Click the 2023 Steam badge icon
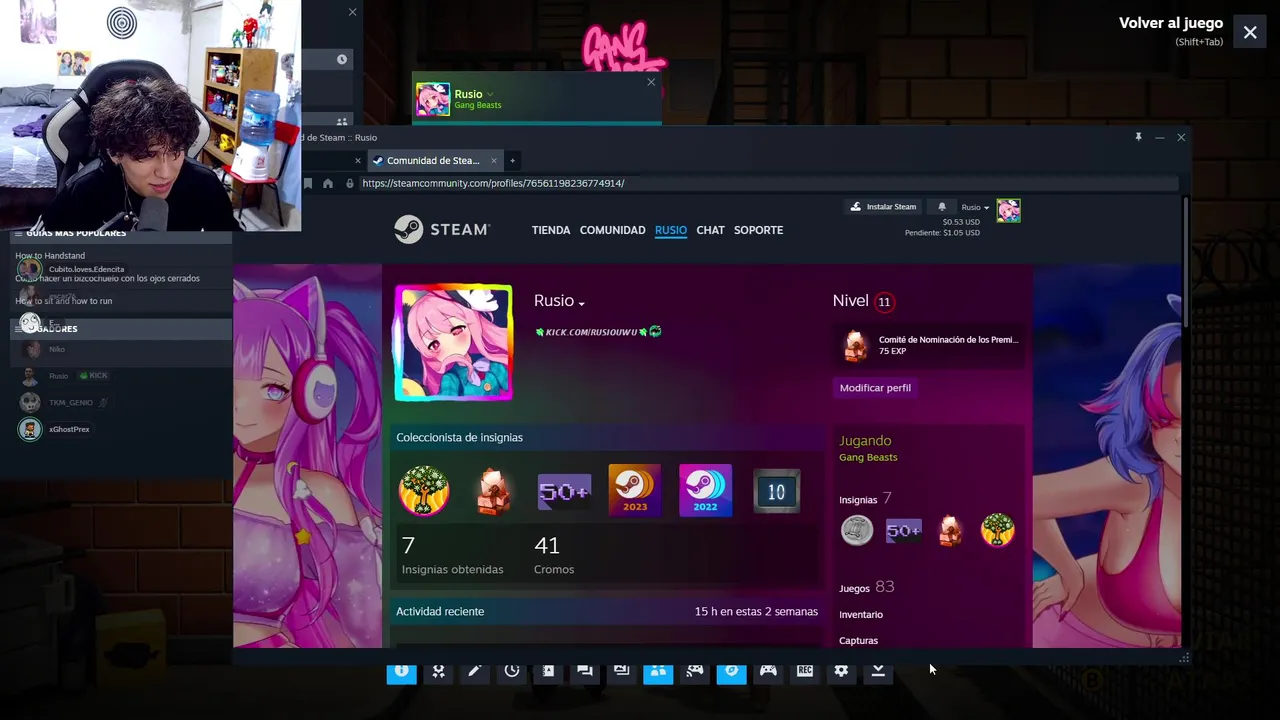 (635, 491)
